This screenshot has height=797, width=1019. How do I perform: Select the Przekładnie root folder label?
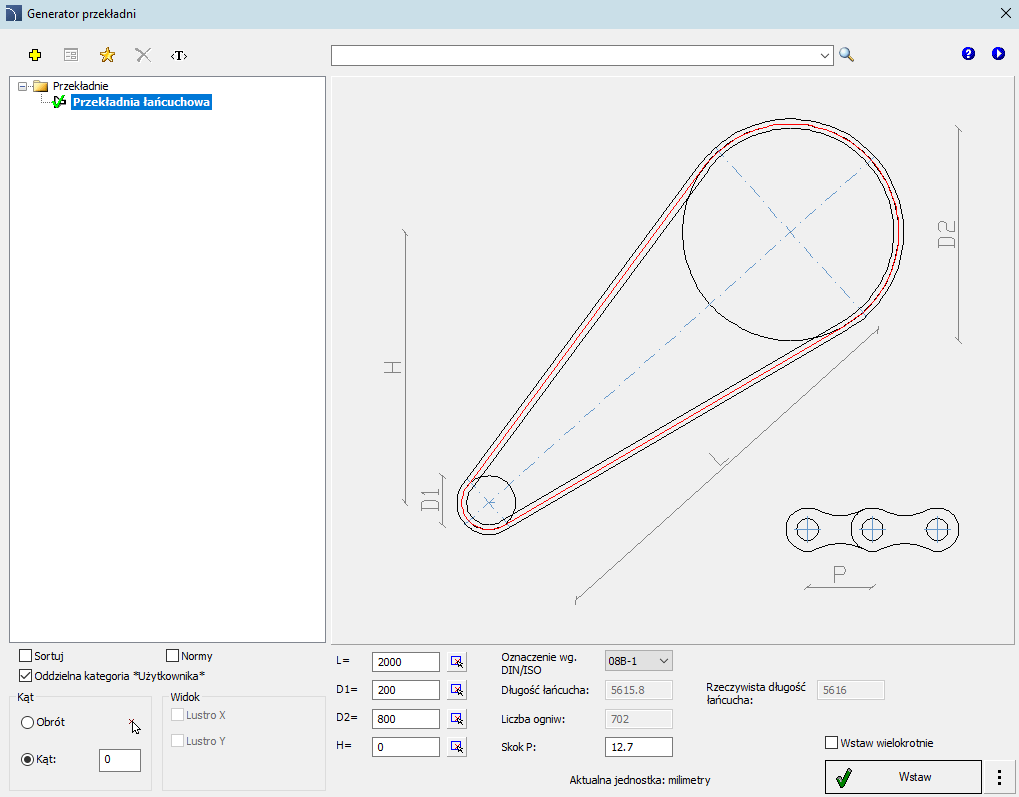(81, 86)
